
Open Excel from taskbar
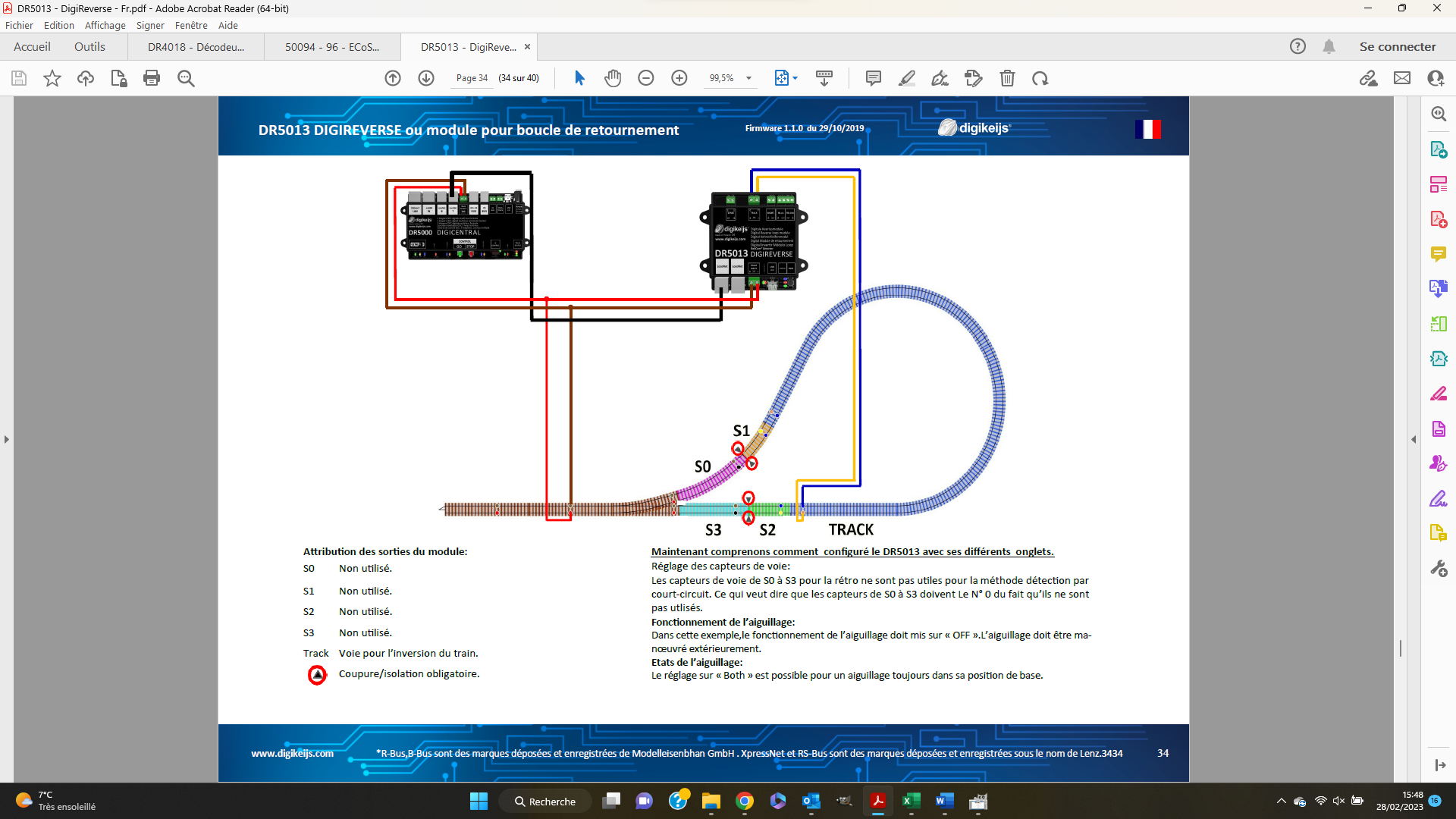point(911,801)
